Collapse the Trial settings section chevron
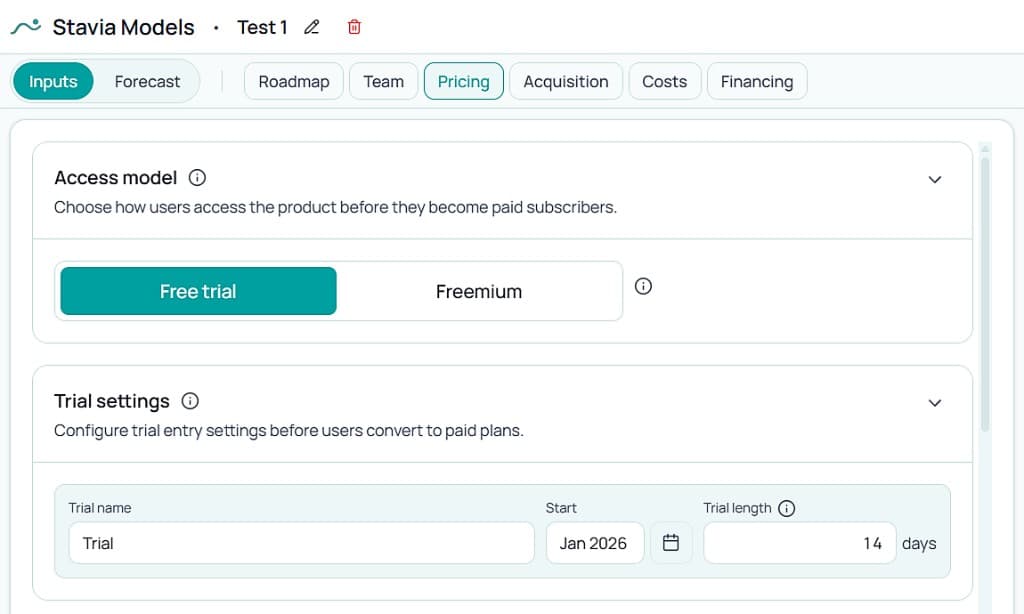 (935, 403)
